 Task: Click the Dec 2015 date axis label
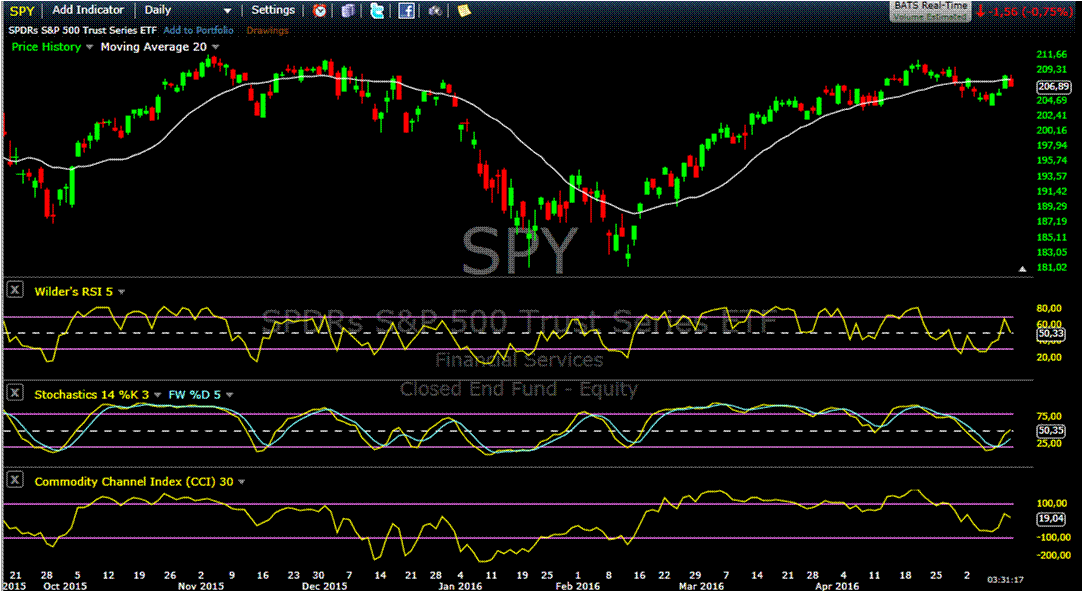tap(325, 586)
